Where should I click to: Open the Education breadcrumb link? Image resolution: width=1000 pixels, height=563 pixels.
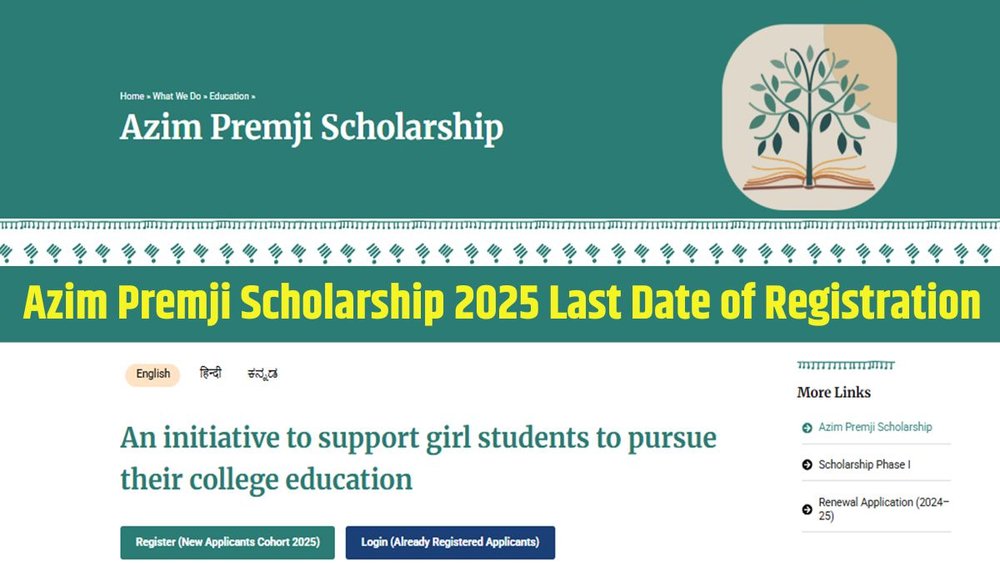[x=229, y=96]
